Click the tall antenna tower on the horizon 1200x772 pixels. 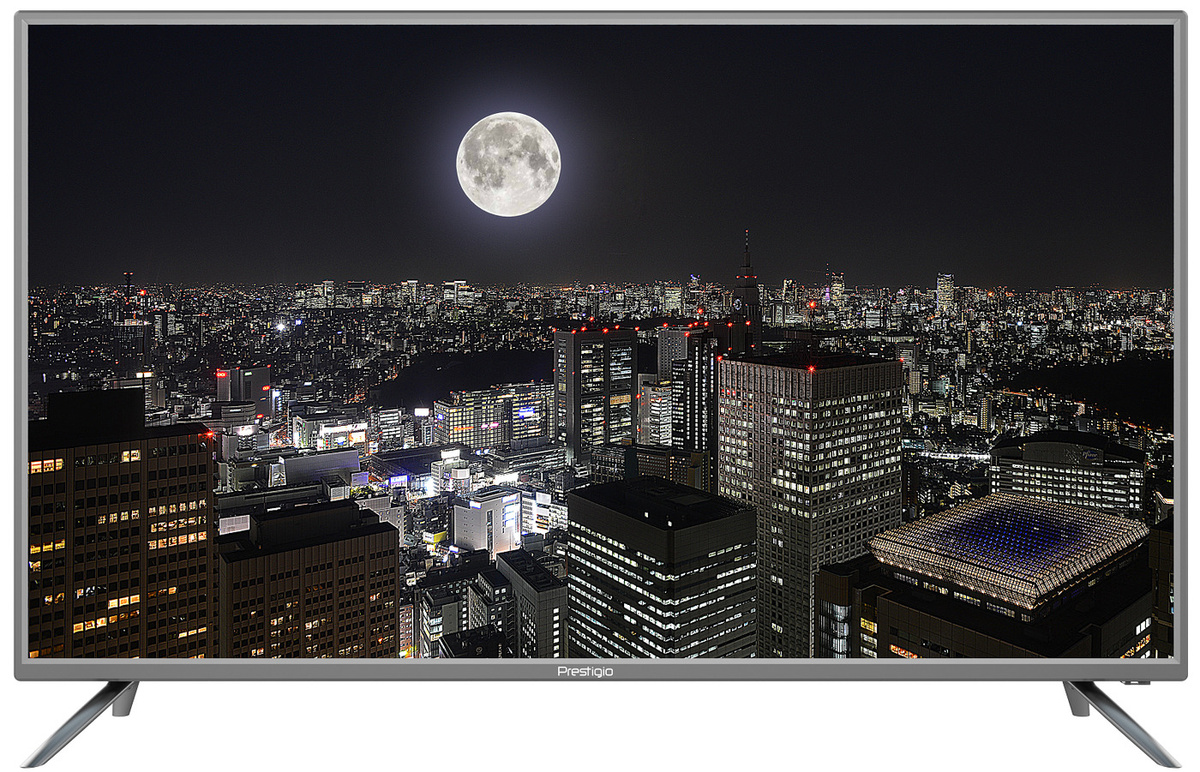pos(746,270)
